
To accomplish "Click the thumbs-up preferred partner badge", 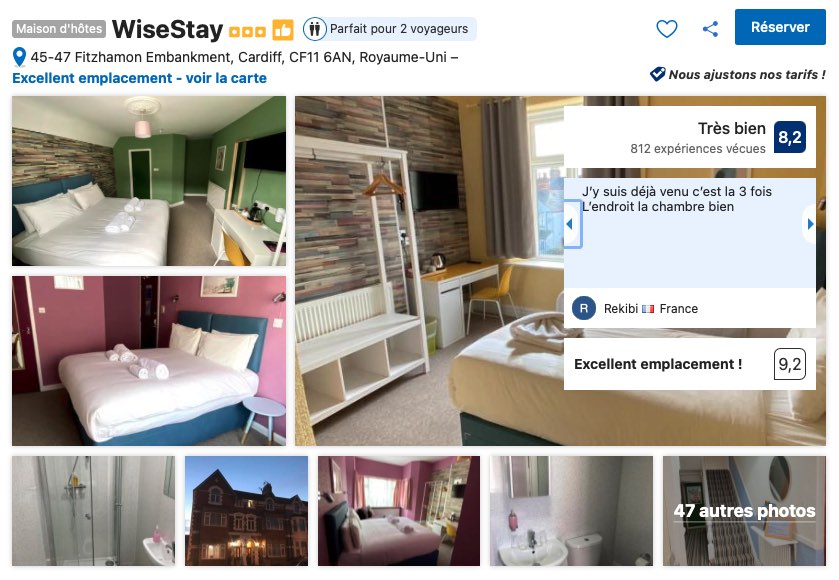I will 283,30.
